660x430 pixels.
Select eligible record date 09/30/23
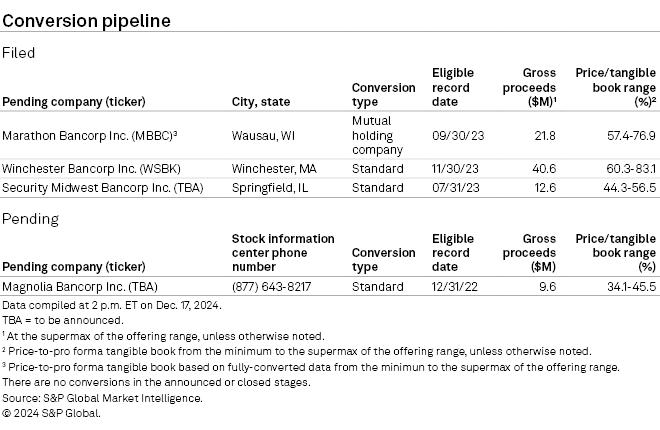pyautogui.click(x=455, y=134)
